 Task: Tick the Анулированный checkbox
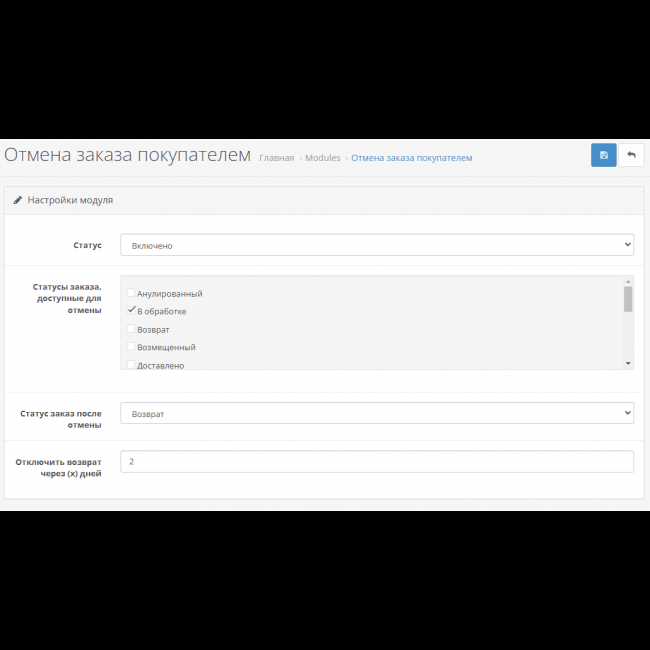click(131, 294)
